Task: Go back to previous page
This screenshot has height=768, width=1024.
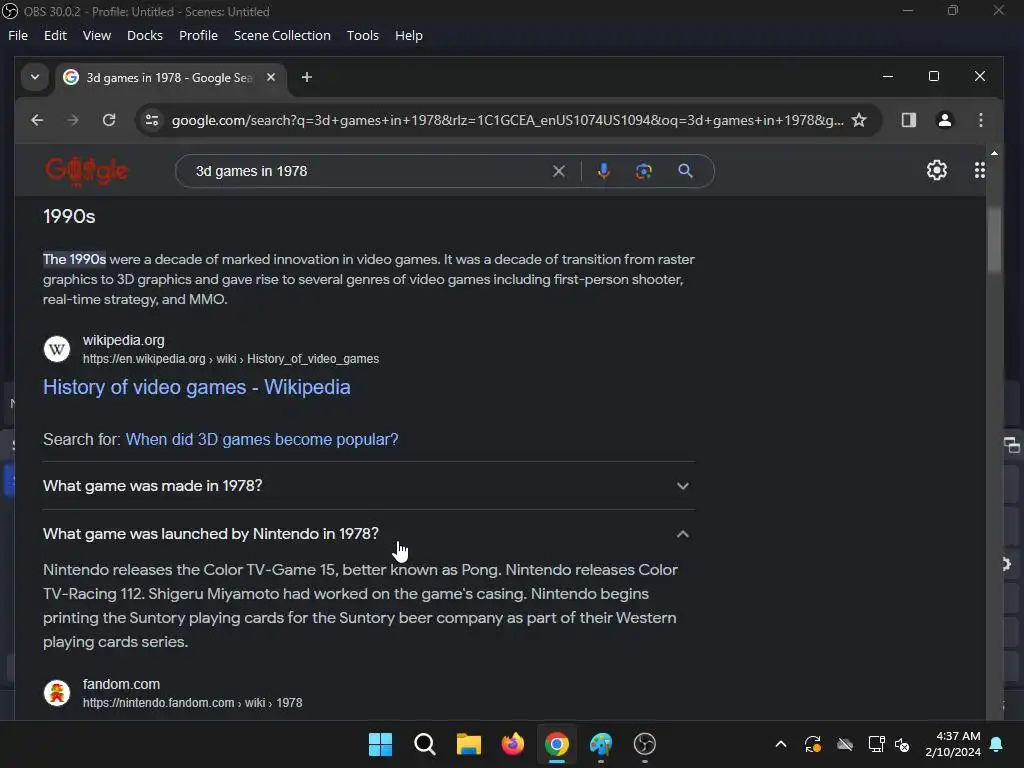Action: click(x=37, y=120)
